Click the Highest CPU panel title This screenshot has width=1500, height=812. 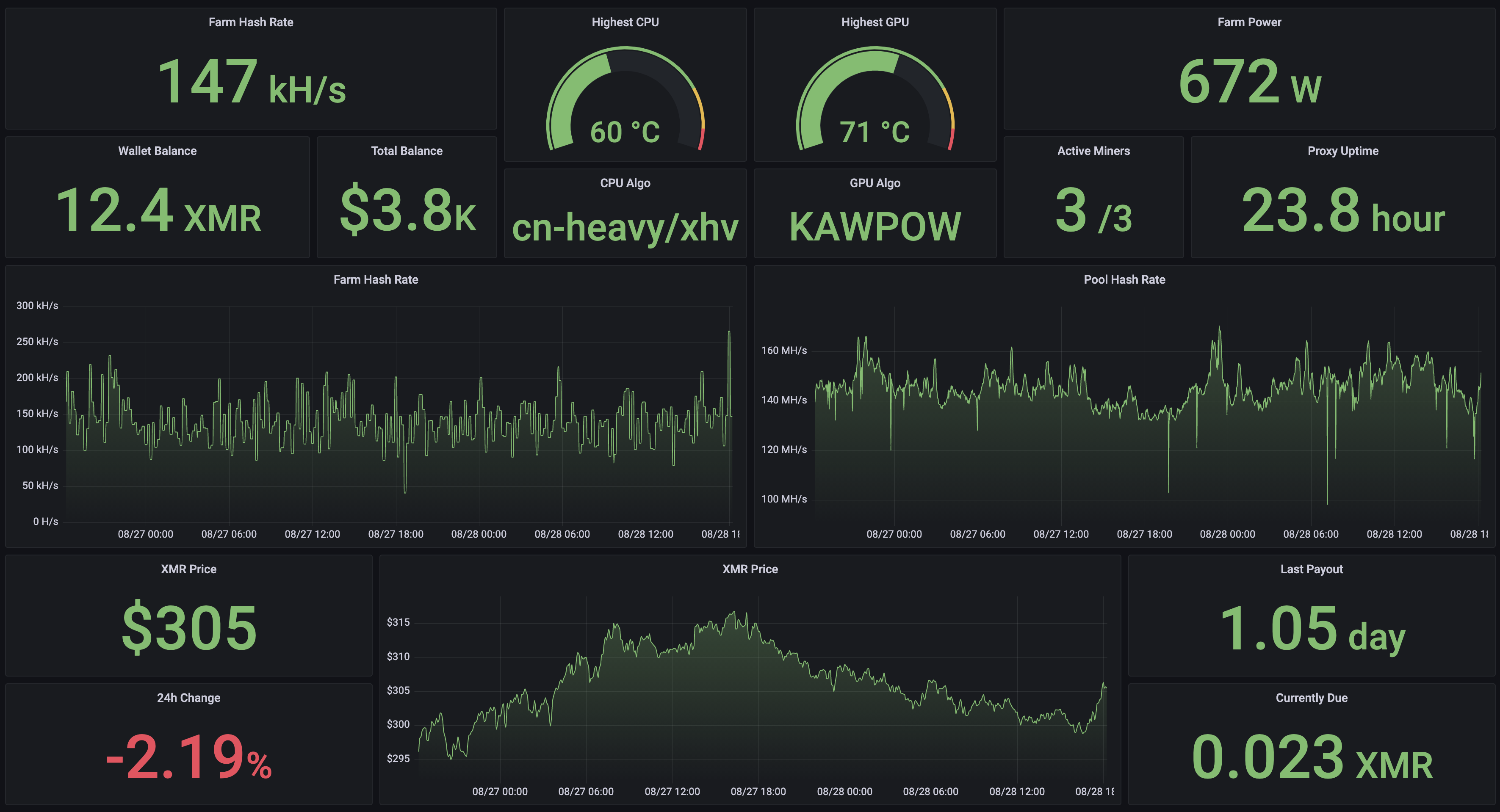point(625,22)
